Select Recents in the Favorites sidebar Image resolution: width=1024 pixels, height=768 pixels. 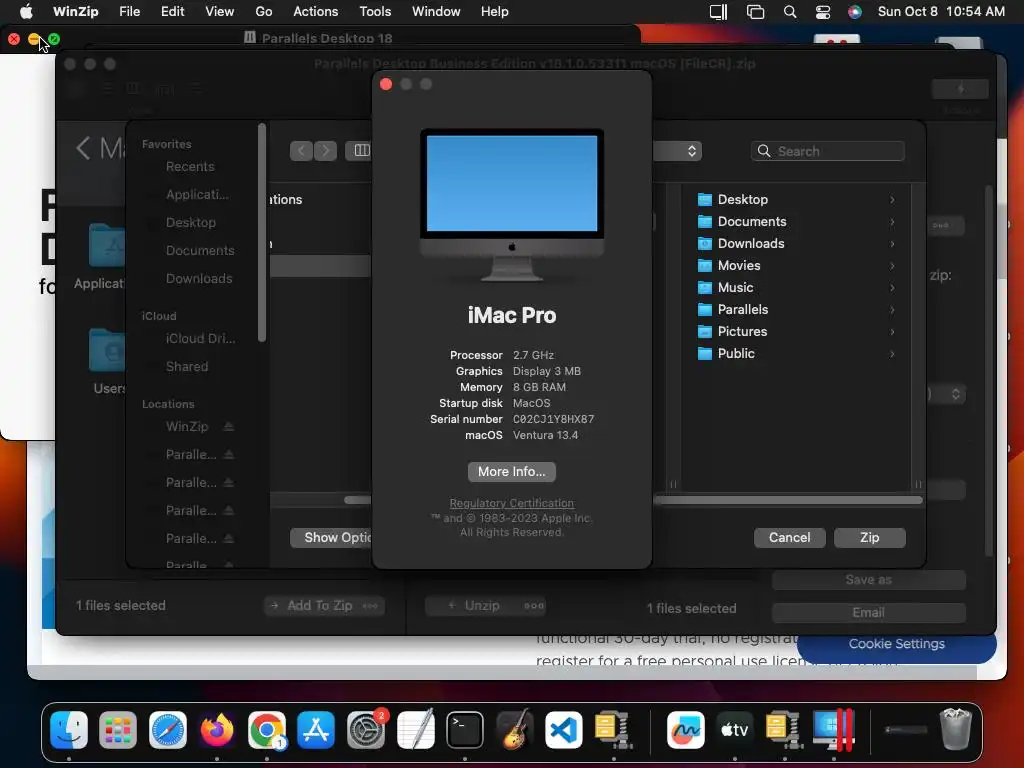click(189, 167)
